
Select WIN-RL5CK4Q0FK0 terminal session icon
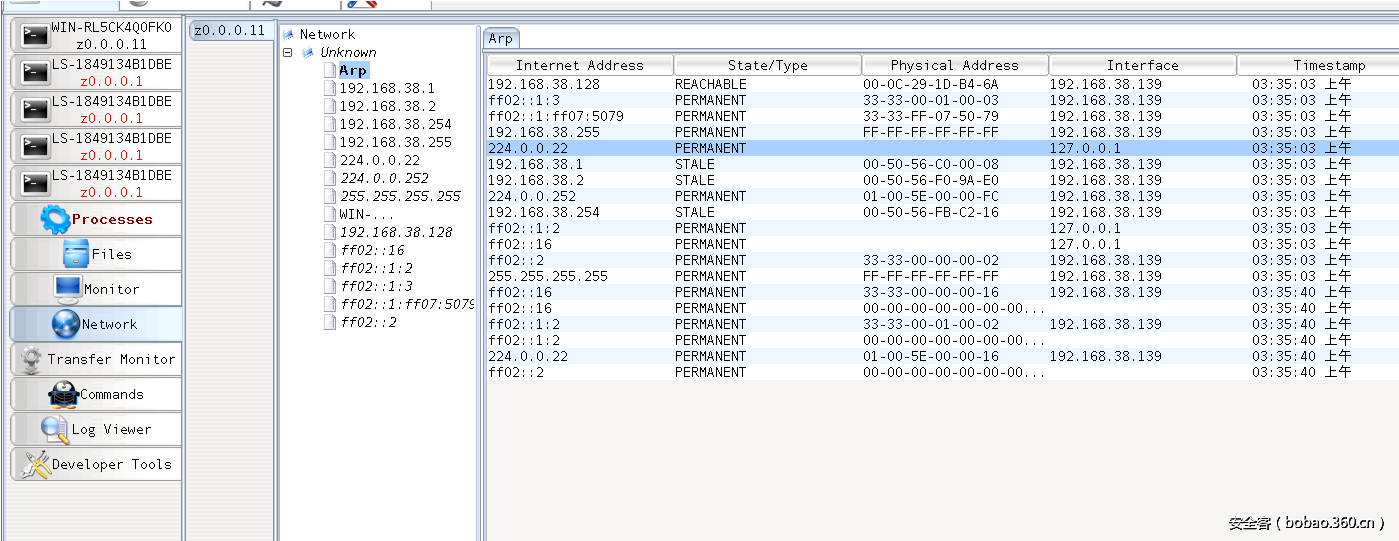(x=36, y=36)
